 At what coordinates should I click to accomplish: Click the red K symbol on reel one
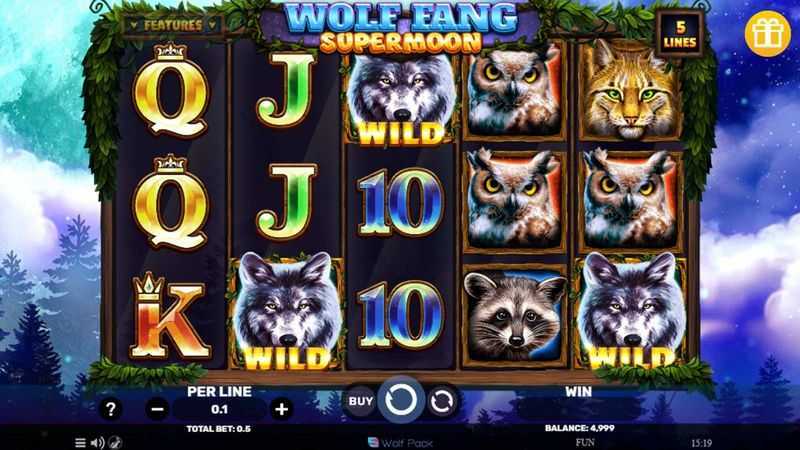[x=170, y=316]
